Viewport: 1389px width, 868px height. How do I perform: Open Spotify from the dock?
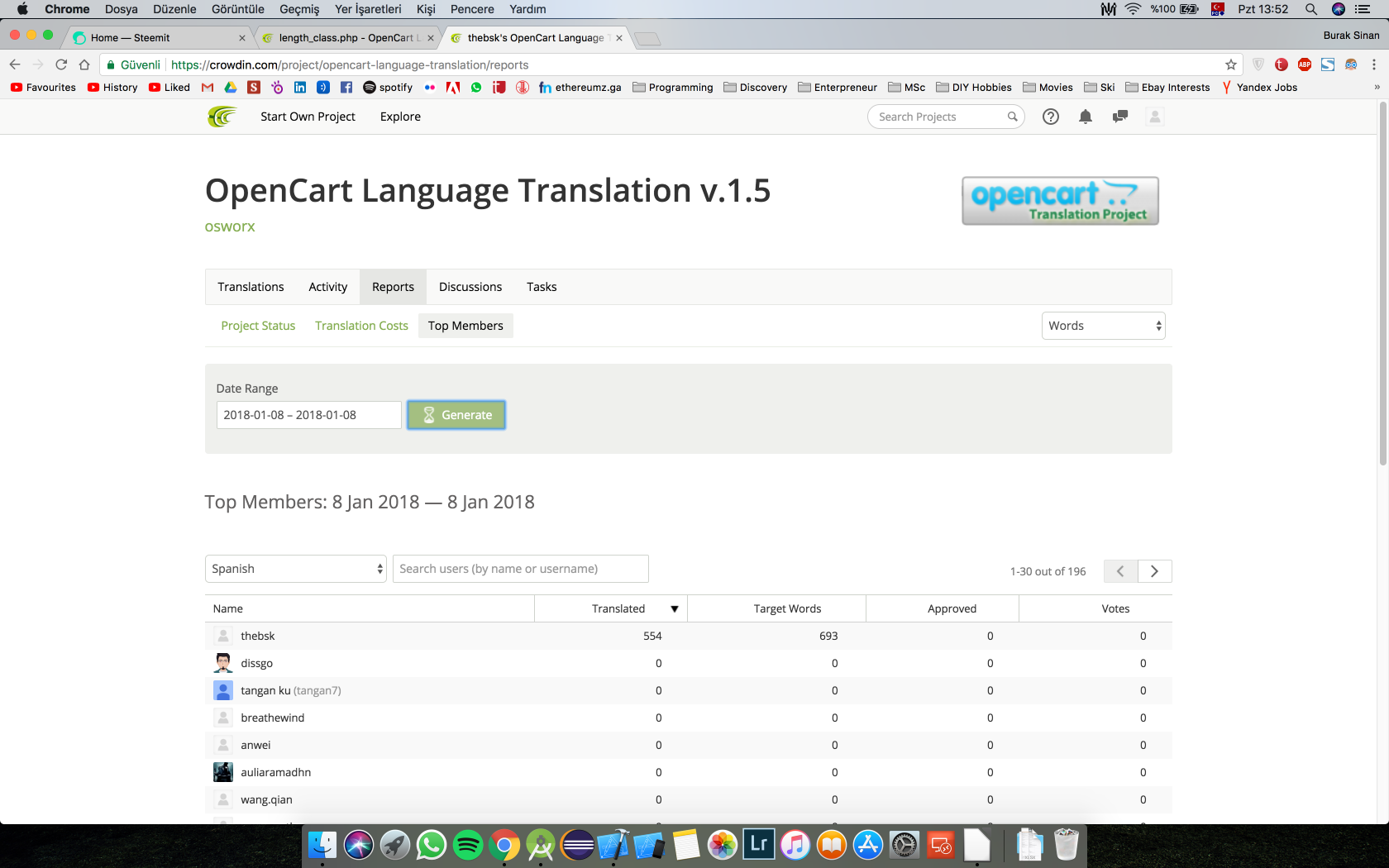tap(468, 845)
